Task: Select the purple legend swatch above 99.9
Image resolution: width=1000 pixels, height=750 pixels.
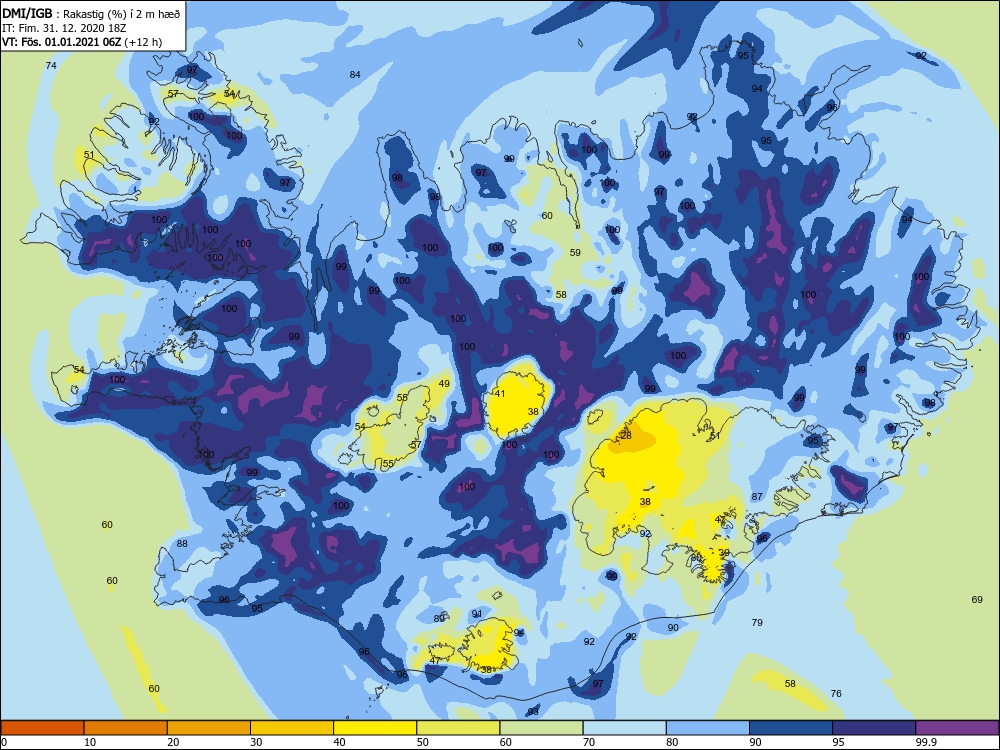Action: coord(957,728)
